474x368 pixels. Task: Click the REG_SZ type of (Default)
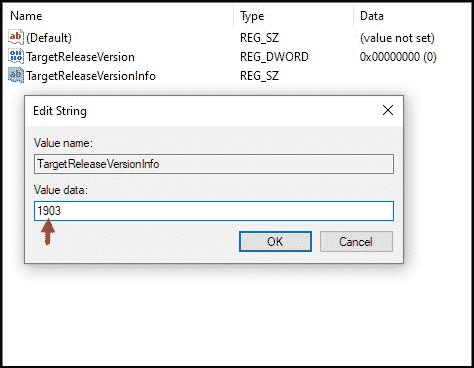pyautogui.click(x=259, y=38)
